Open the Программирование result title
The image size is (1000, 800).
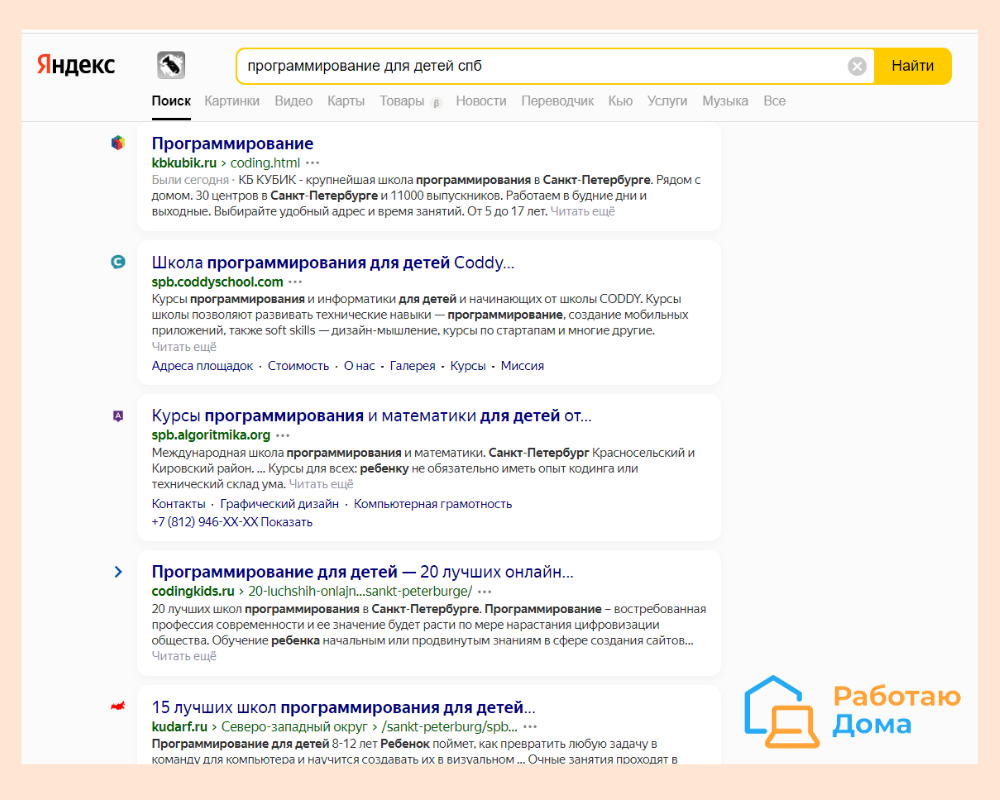pyautogui.click(x=232, y=143)
